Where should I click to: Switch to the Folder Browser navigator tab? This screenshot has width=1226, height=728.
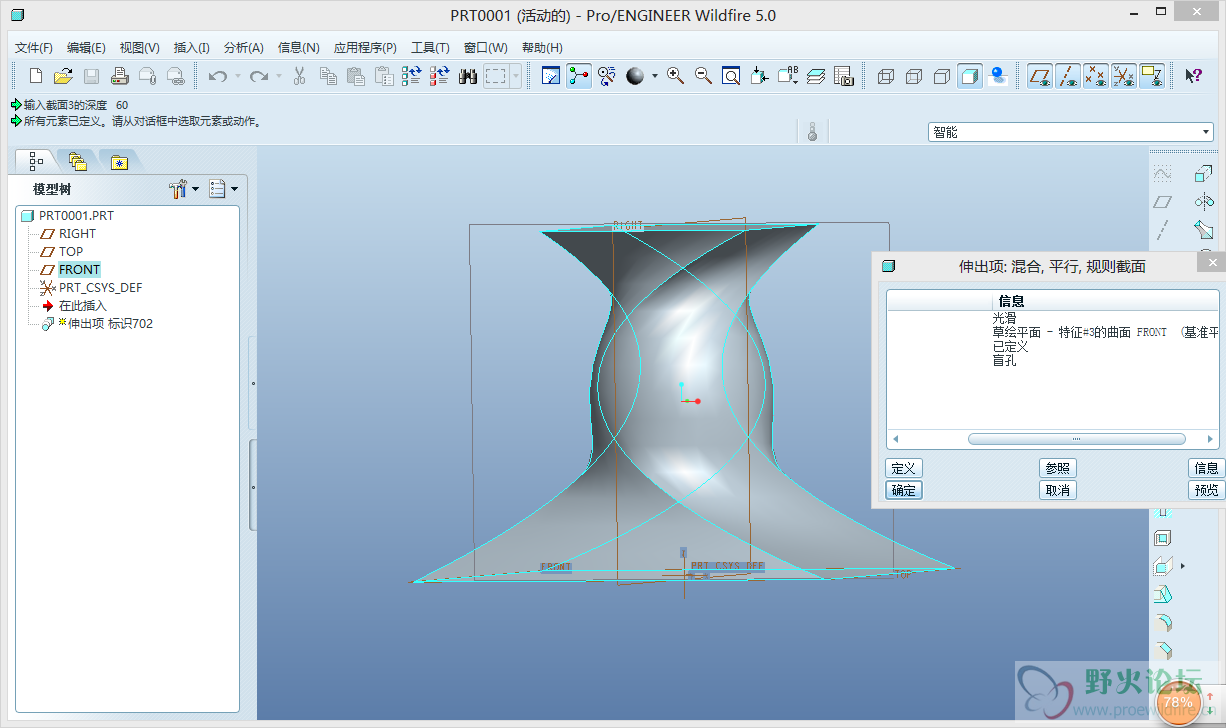point(78,160)
